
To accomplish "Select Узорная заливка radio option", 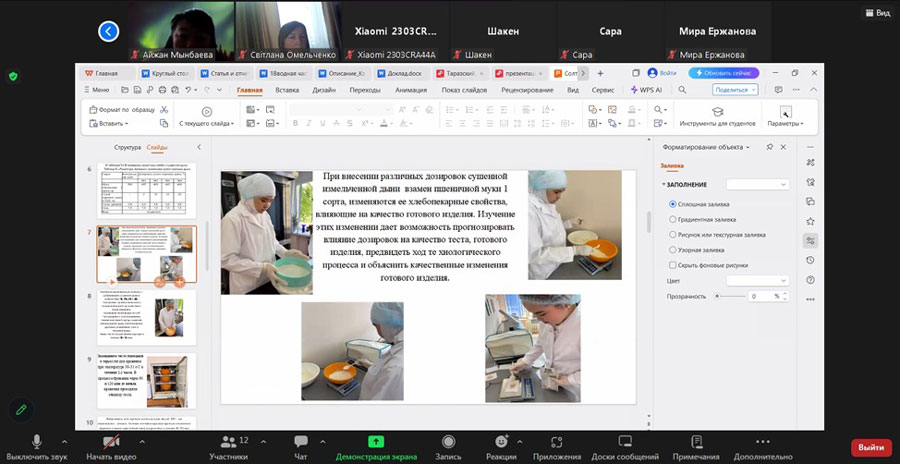I will pyautogui.click(x=672, y=250).
